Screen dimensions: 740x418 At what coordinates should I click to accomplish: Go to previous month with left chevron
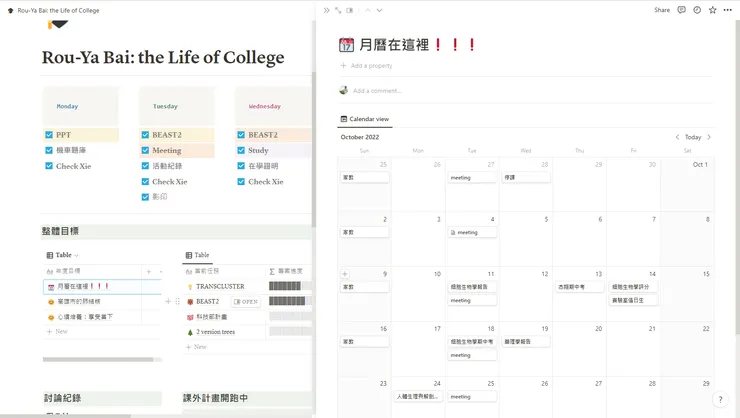pyautogui.click(x=678, y=137)
